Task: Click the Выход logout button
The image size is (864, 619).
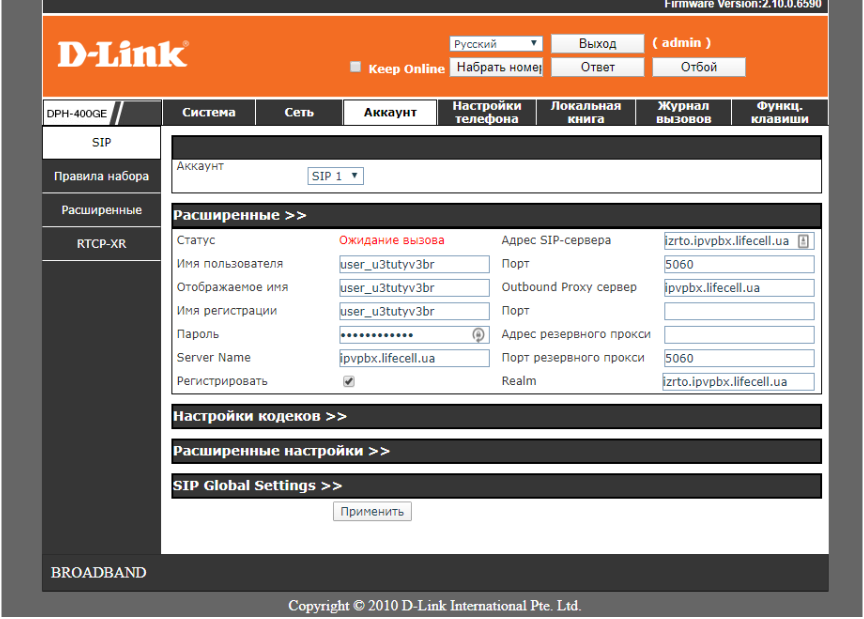Action: click(x=597, y=44)
